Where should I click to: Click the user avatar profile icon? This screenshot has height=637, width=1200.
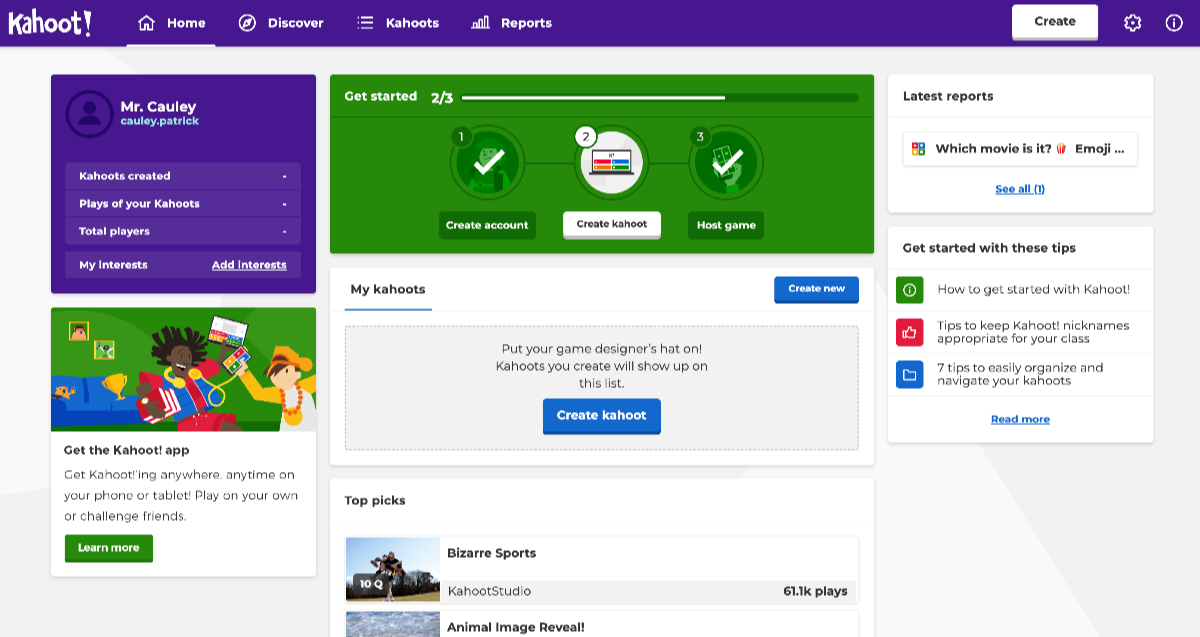[89, 113]
